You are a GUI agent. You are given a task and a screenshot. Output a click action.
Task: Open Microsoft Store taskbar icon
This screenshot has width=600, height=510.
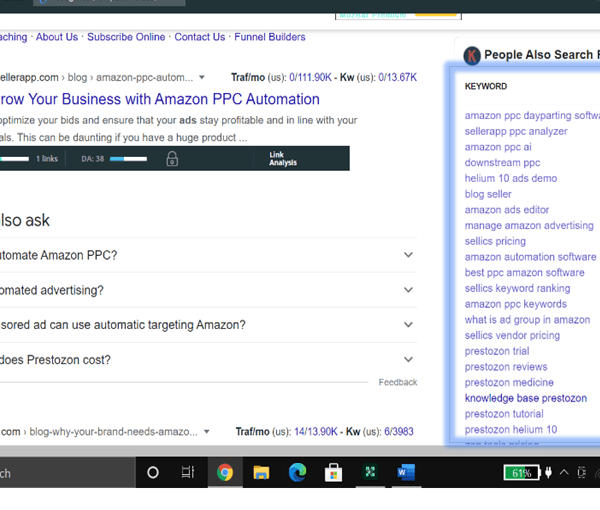pyautogui.click(x=333, y=473)
